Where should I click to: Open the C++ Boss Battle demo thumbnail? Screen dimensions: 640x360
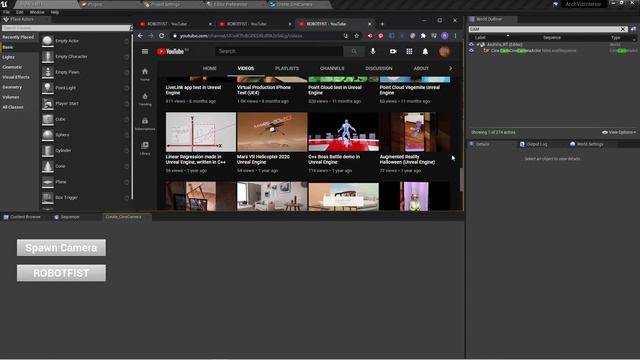[x=344, y=132]
